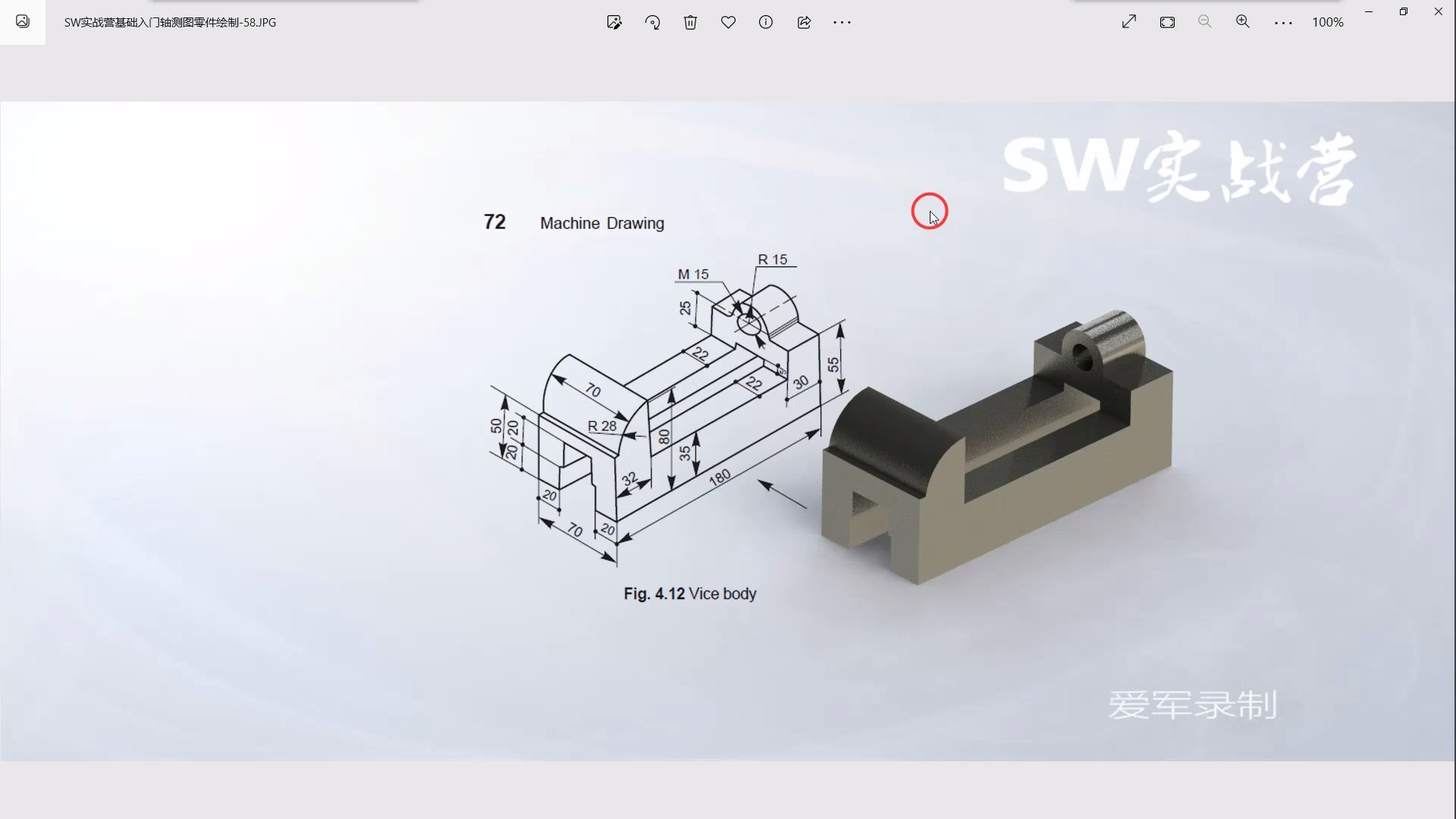Zoom out of the photo
Image resolution: width=1456 pixels, height=819 pixels.
[x=1205, y=22]
